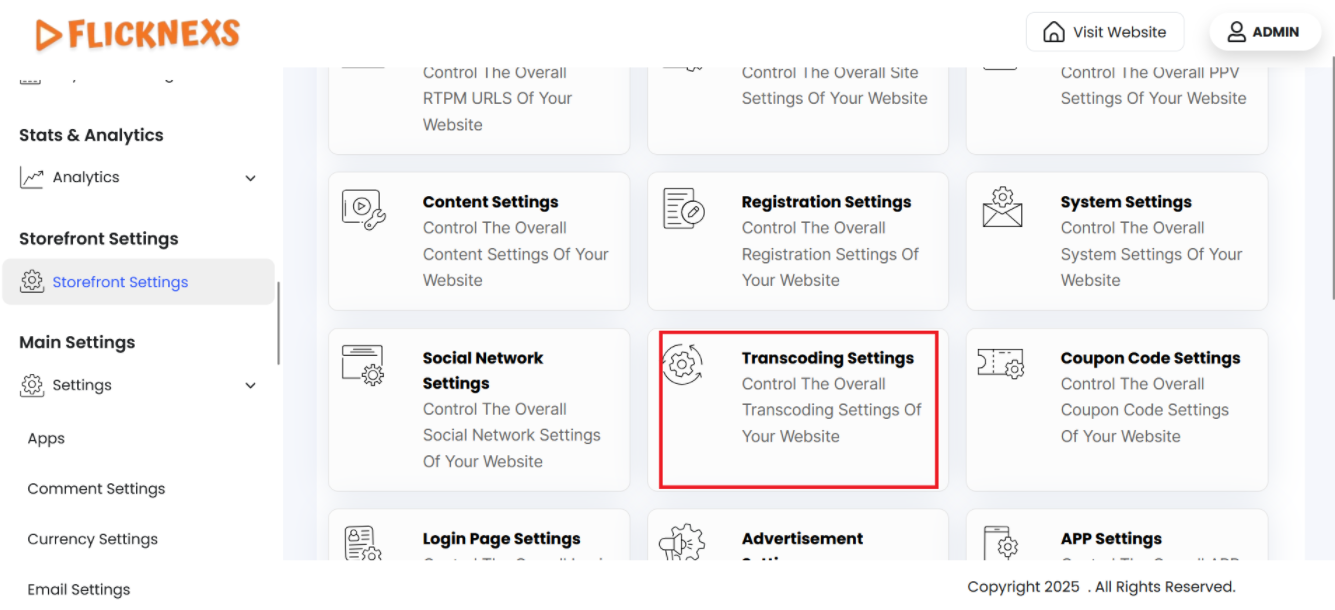1335x610 pixels.
Task: Click the Registration Settings form icon
Action: coord(684,208)
